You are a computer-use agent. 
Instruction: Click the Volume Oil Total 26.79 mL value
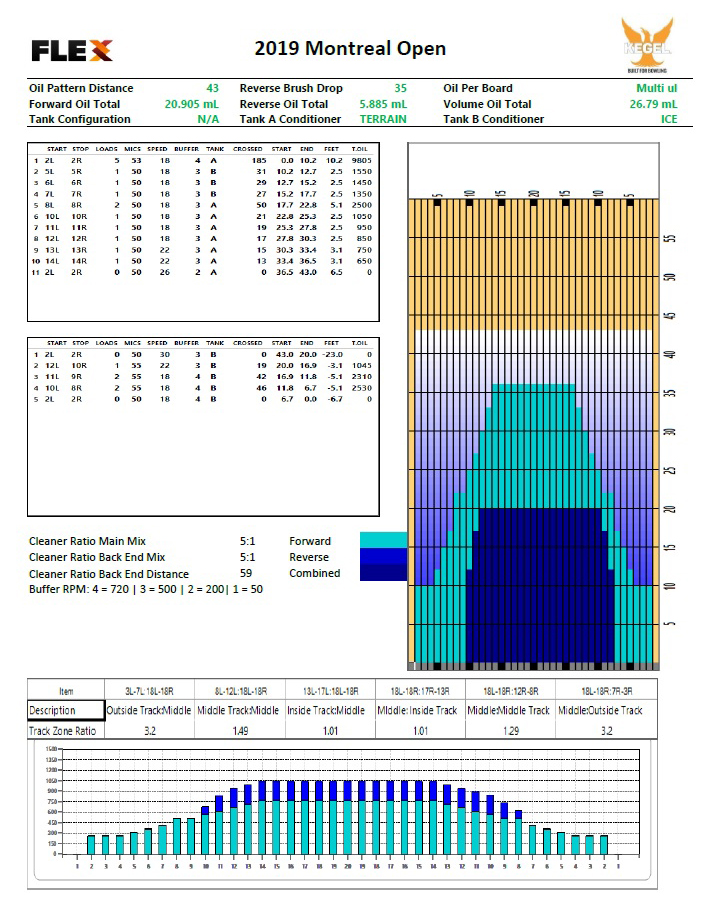pyautogui.click(x=653, y=104)
